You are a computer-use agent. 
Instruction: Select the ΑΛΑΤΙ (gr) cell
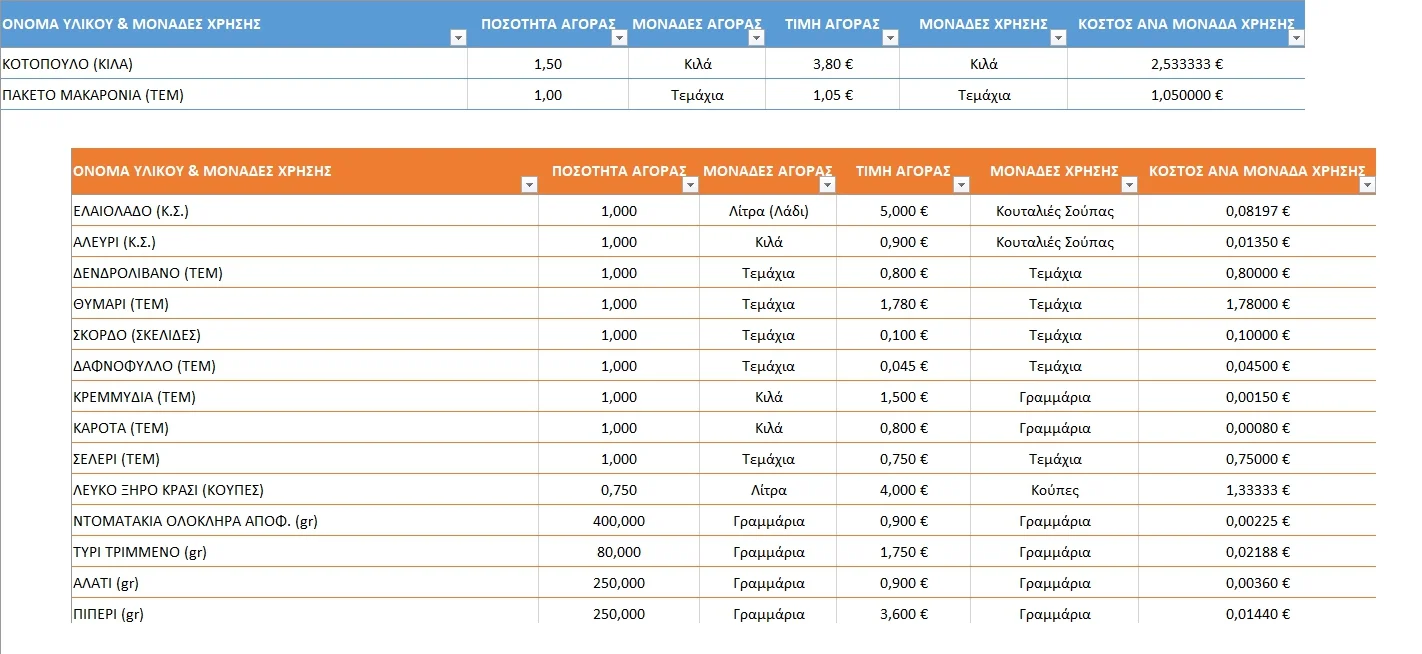(305, 583)
